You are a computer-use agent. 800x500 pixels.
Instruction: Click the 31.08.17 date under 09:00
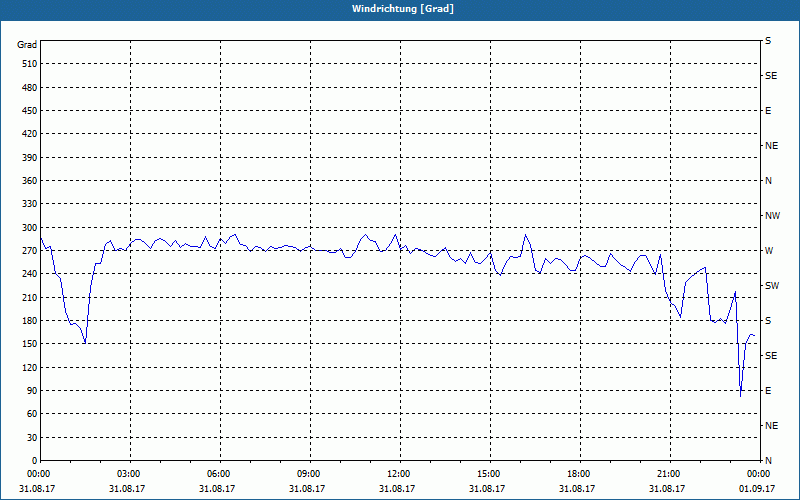[x=307, y=488]
